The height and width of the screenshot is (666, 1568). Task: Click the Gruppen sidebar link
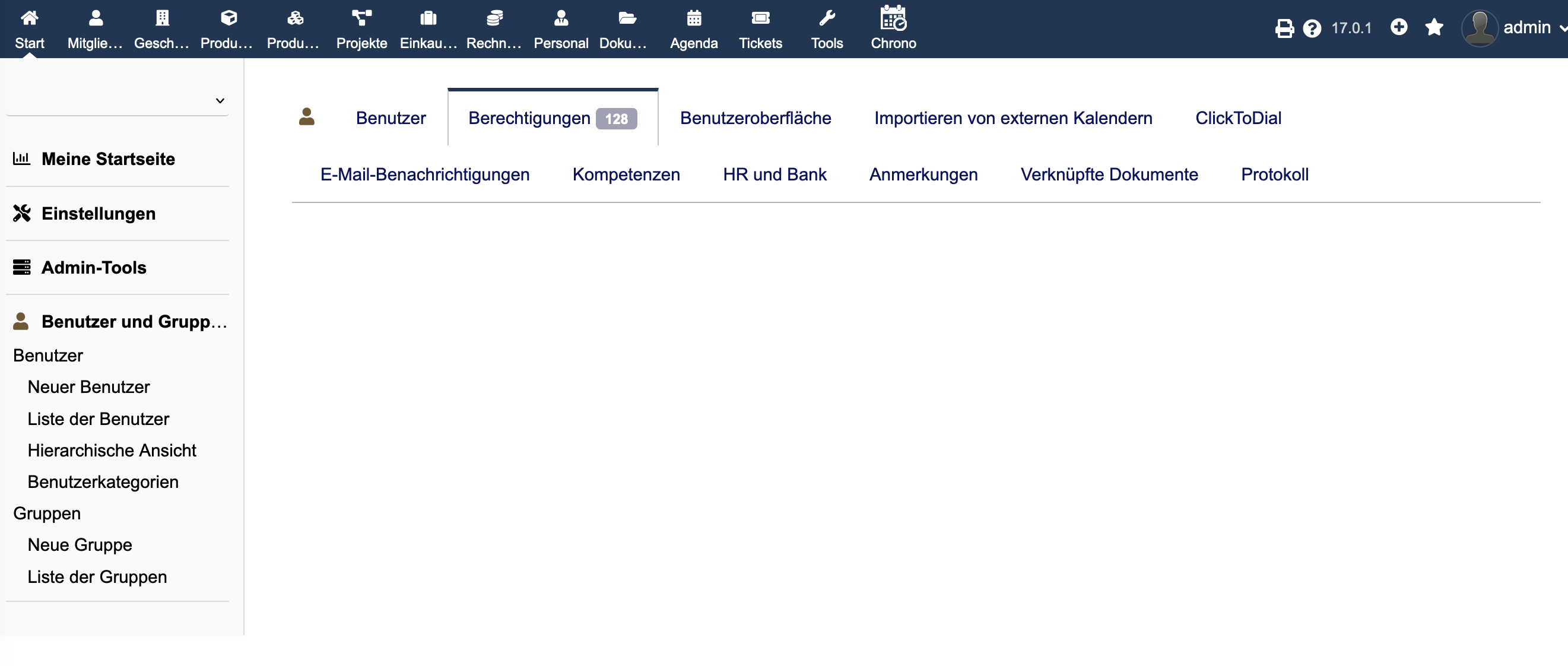(47, 514)
